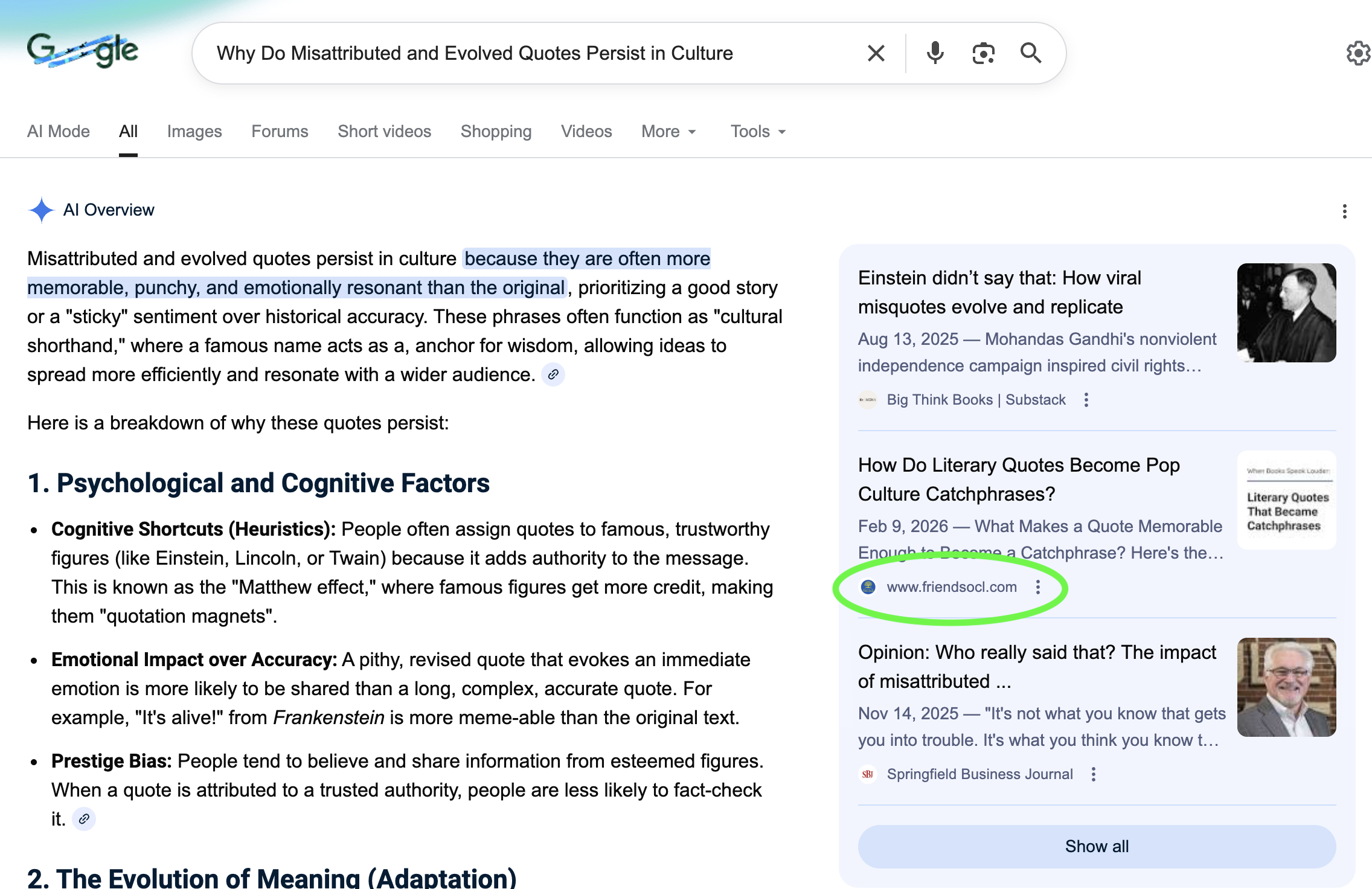The height and width of the screenshot is (889, 1372).
Task: Open settings gear icon
Action: click(x=1358, y=53)
